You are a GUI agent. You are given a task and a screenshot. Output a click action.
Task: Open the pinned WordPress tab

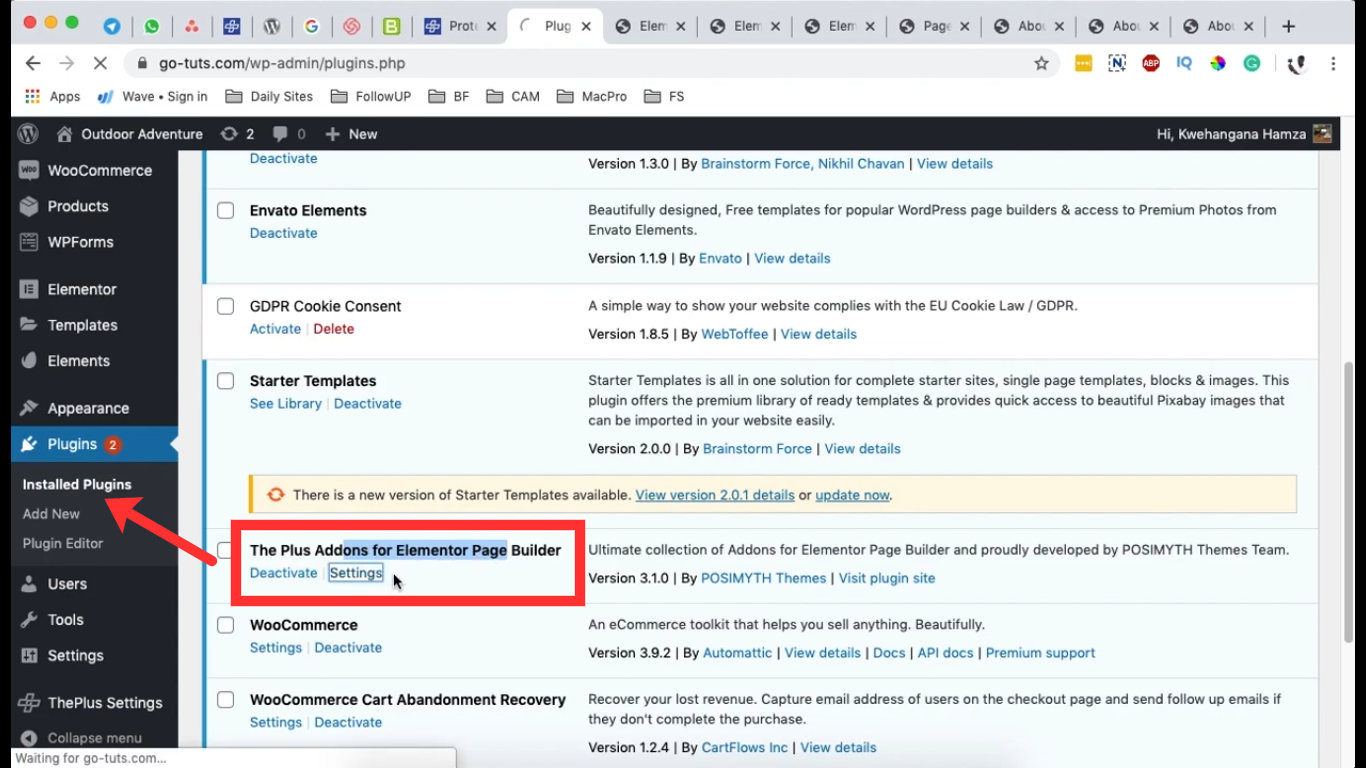(271, 26)
